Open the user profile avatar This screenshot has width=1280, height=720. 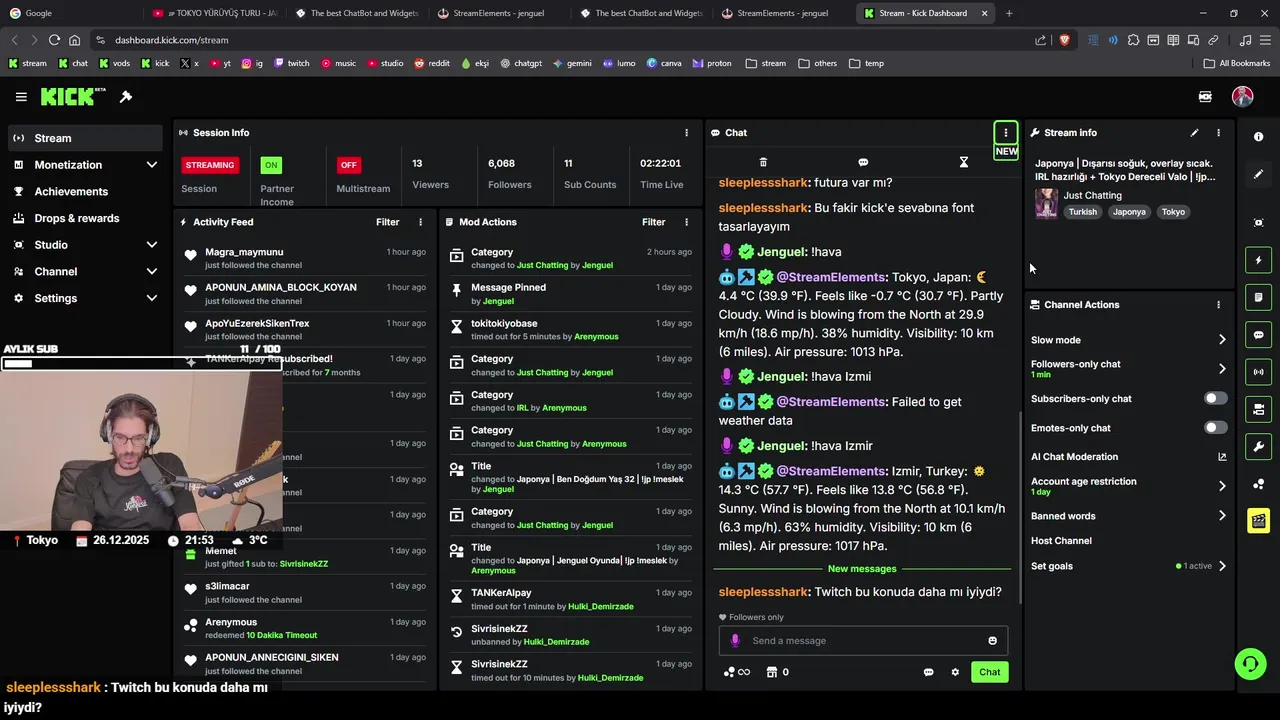click(1243, 97)
